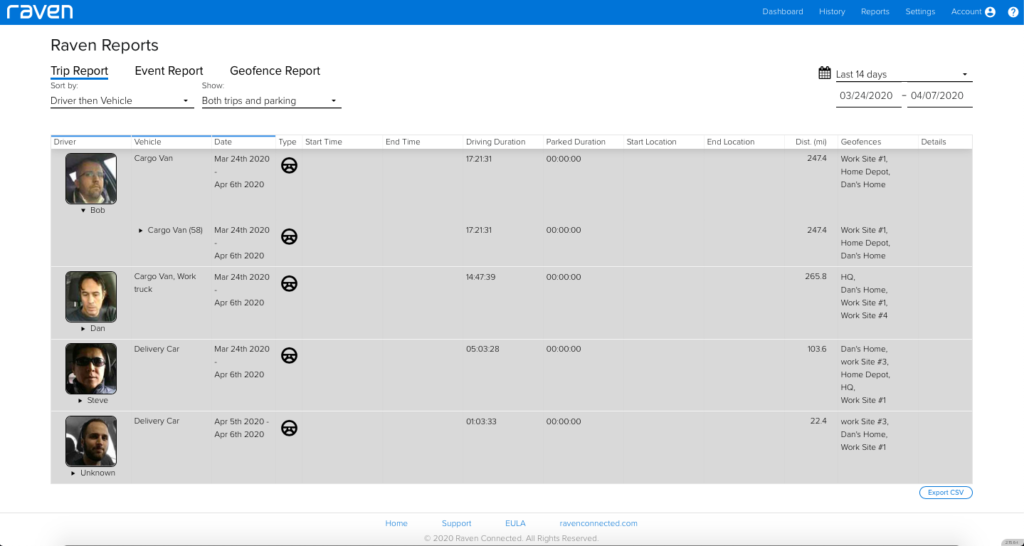Click steering wheel icon in Dan's row
Image resolution: width=1024 pixels, height=546 pixels.
click(x=289, y=283)
